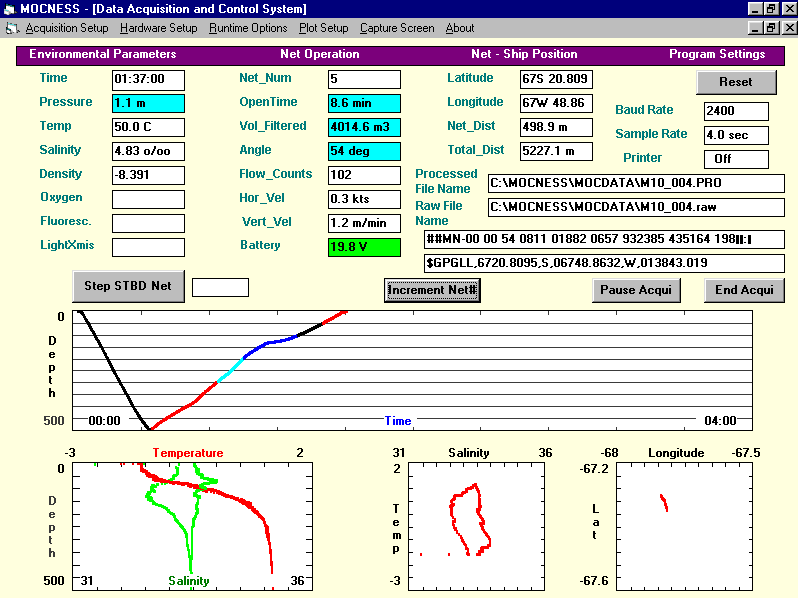
Task: Select Capture Screen from the menu bar
Action: pyautogui.click(x=397, y=28)
